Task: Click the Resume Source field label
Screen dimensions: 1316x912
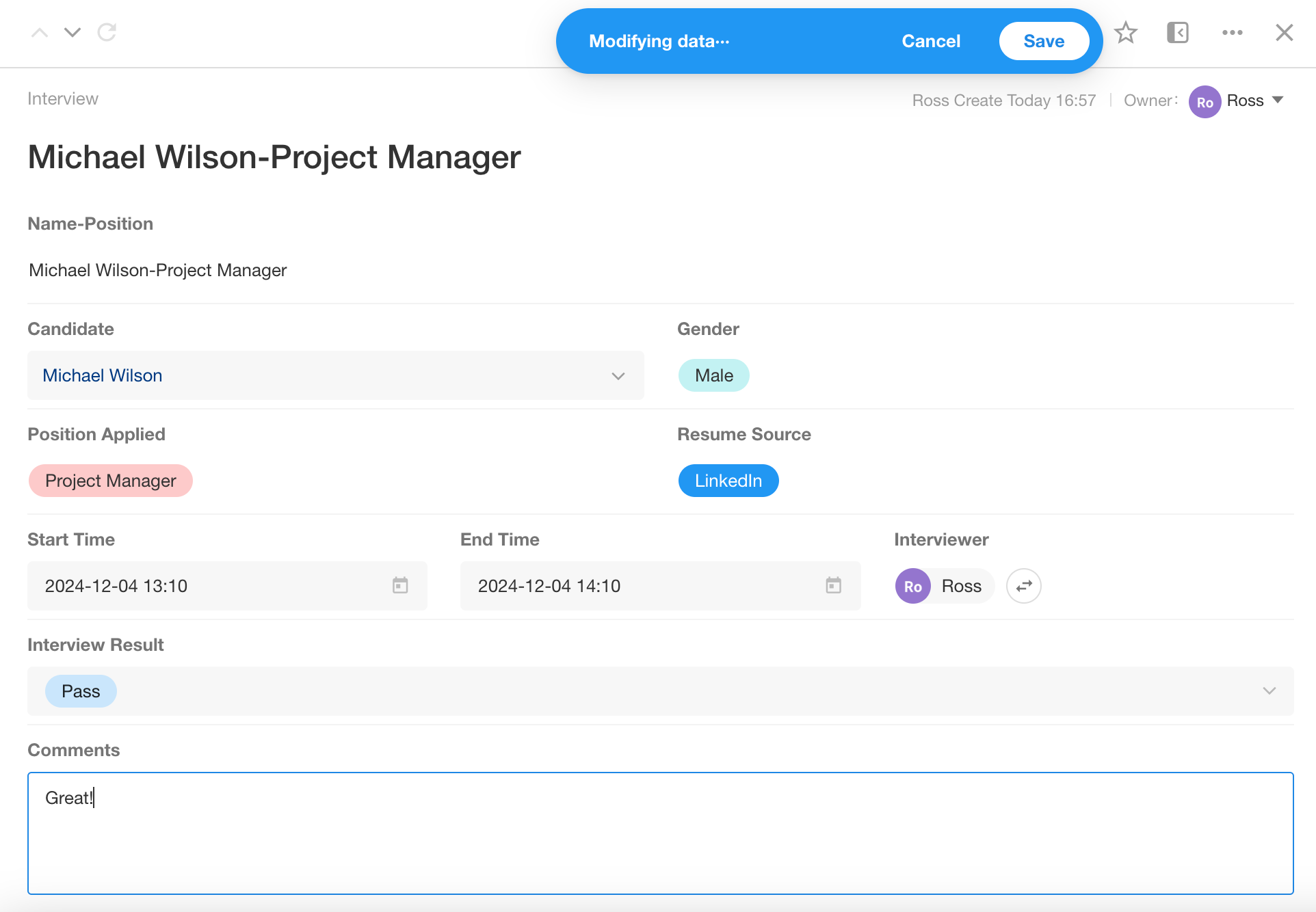Action: 743,434
